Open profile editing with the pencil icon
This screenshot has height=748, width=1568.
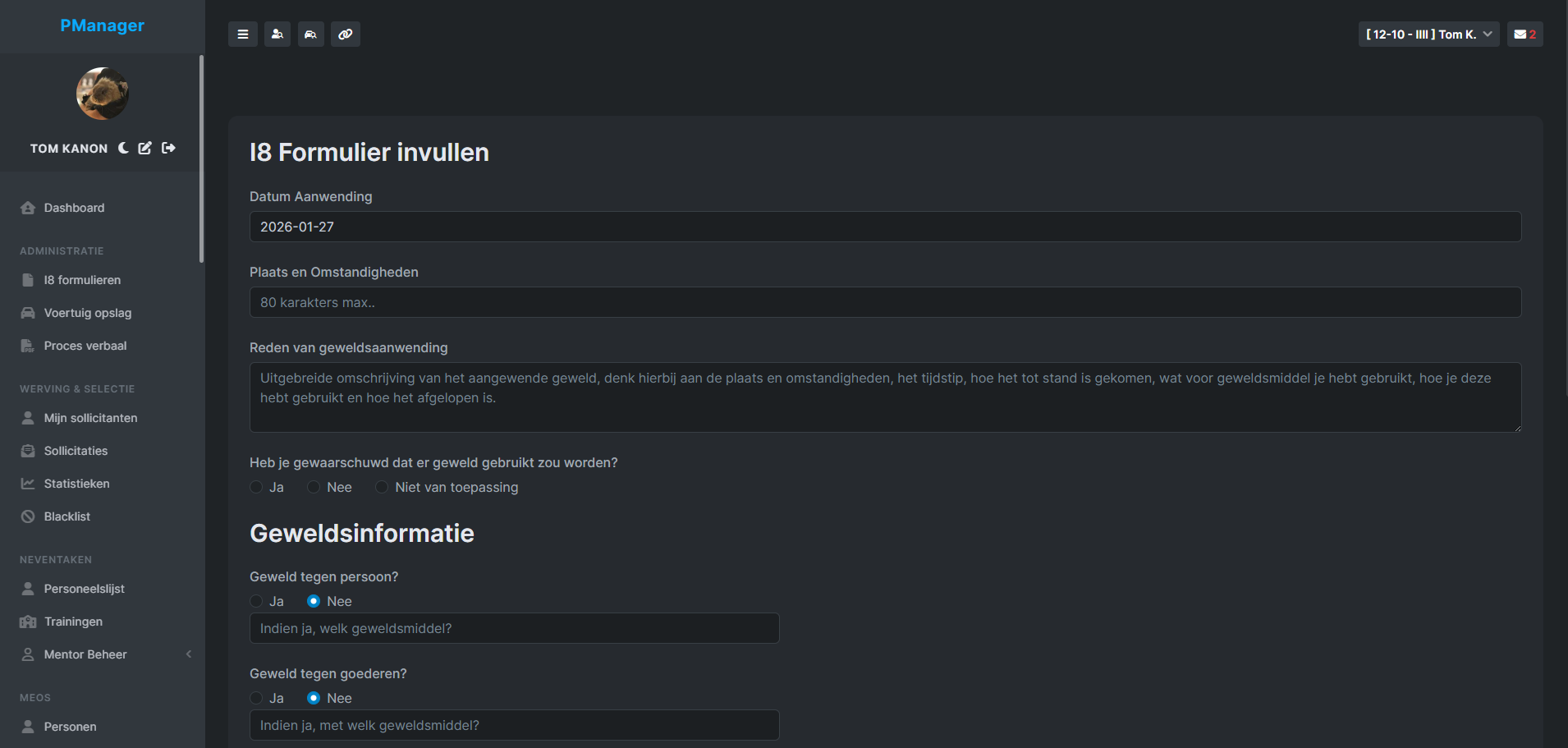pos(144,148)
